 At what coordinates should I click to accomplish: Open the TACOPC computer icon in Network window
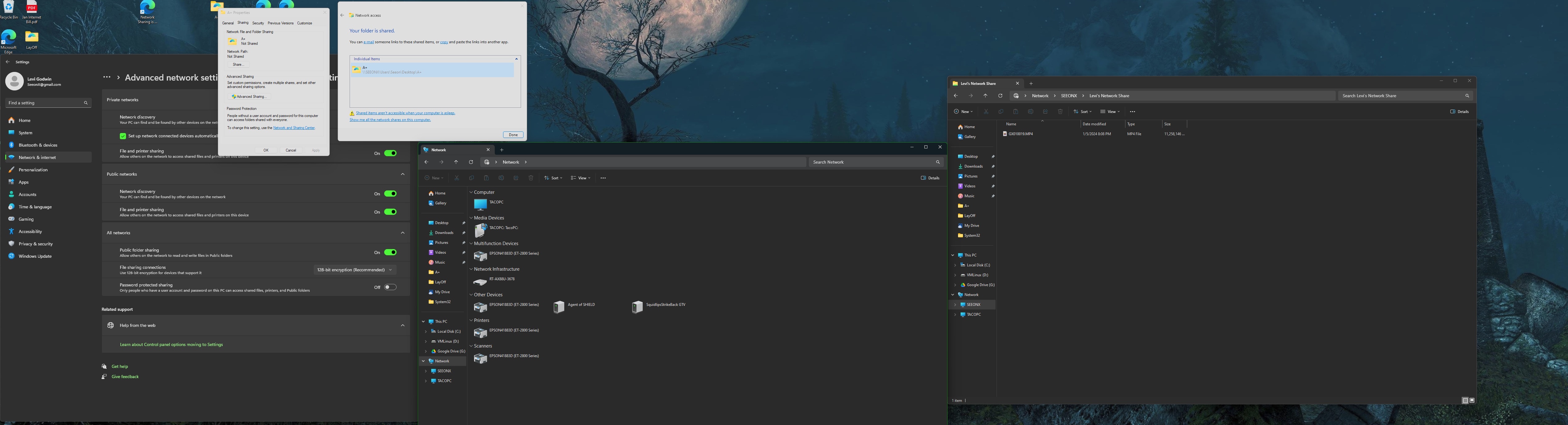point(489,204)
